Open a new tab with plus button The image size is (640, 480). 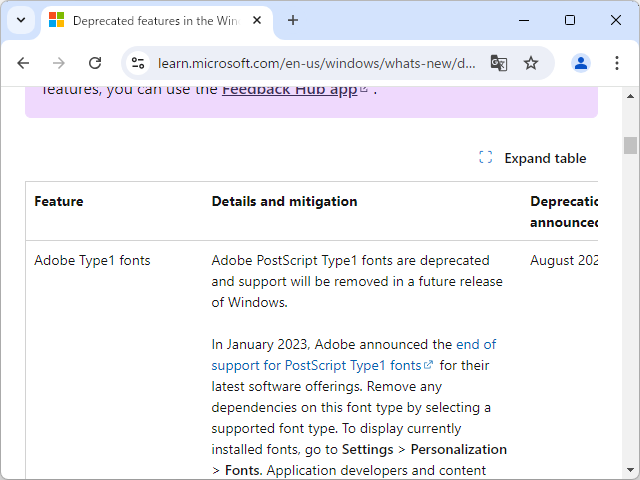pos(293,20)
